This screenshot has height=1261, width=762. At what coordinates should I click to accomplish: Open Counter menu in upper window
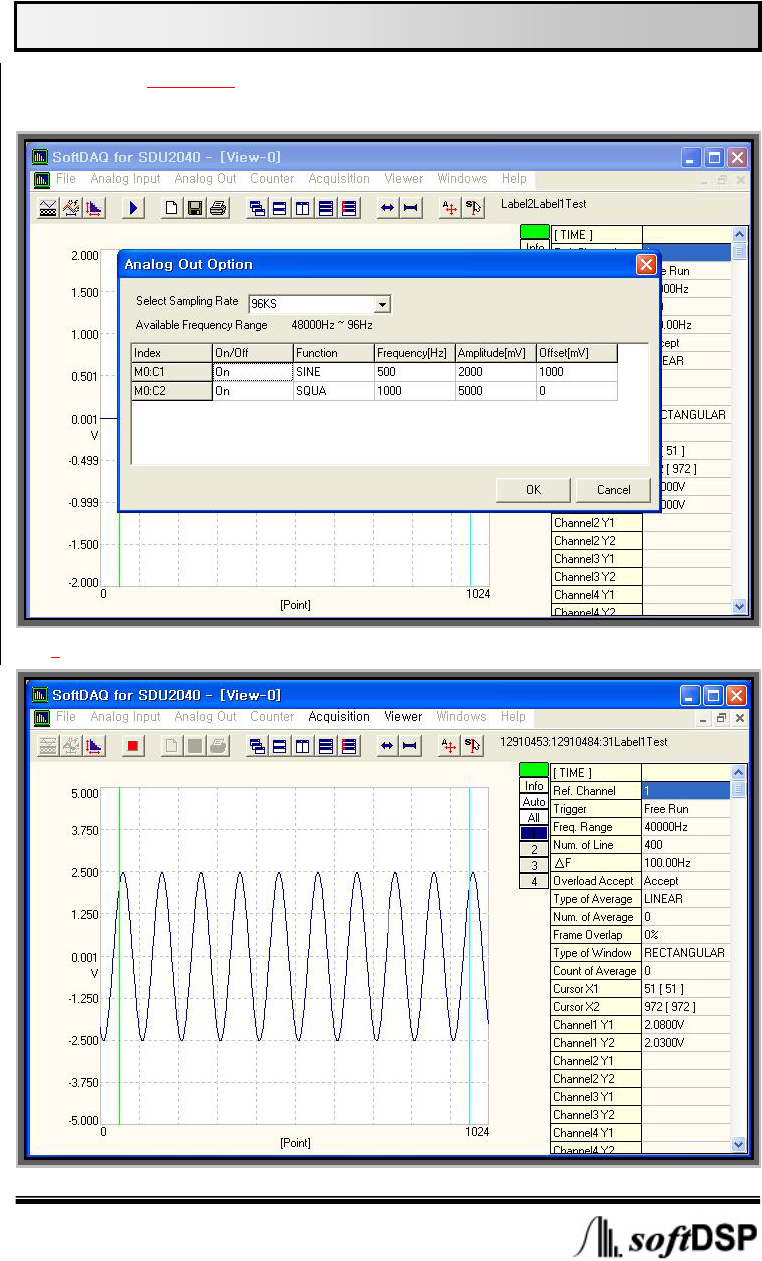[x=272, y=179]
